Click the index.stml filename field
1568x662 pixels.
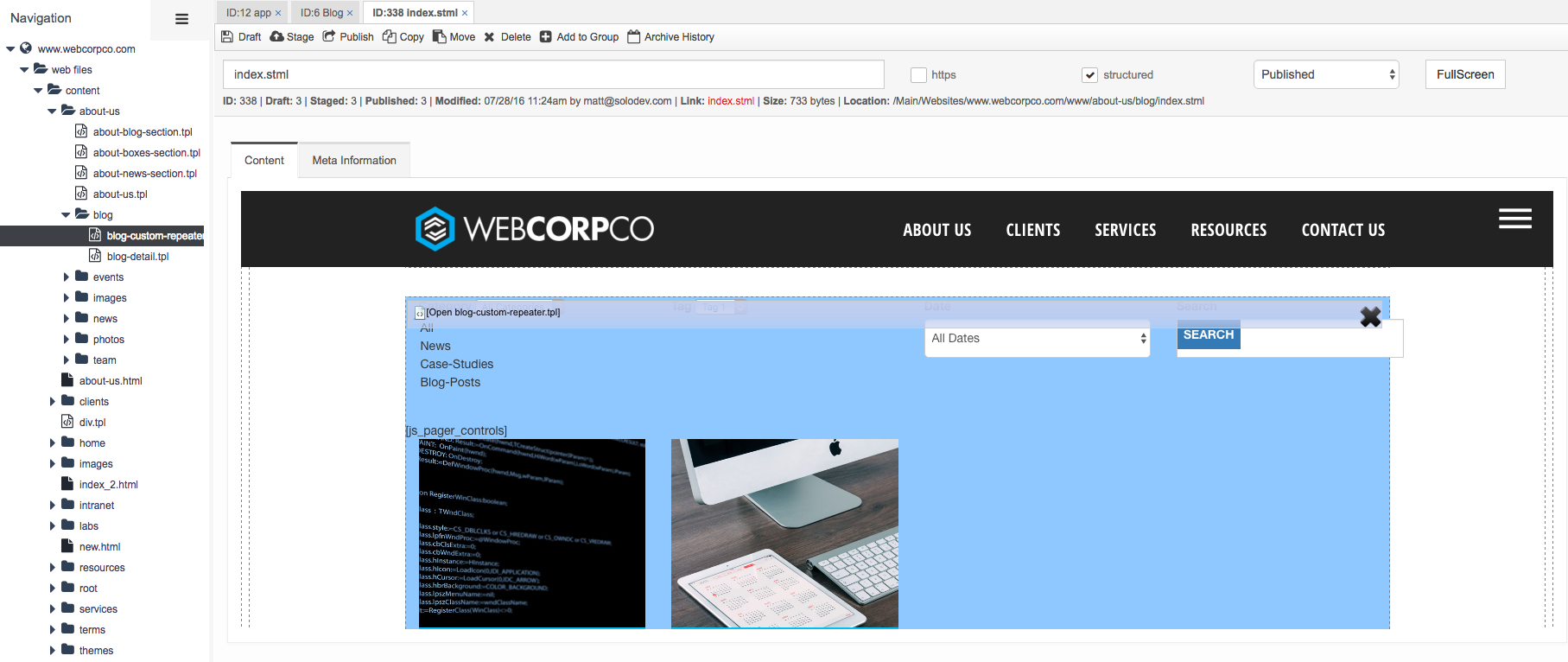tap(554, 74)
